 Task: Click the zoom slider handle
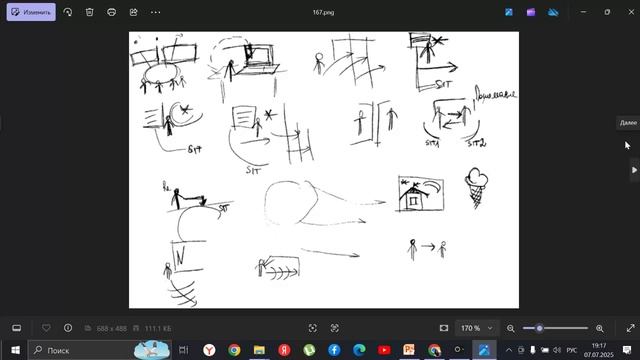coord(540,328)
